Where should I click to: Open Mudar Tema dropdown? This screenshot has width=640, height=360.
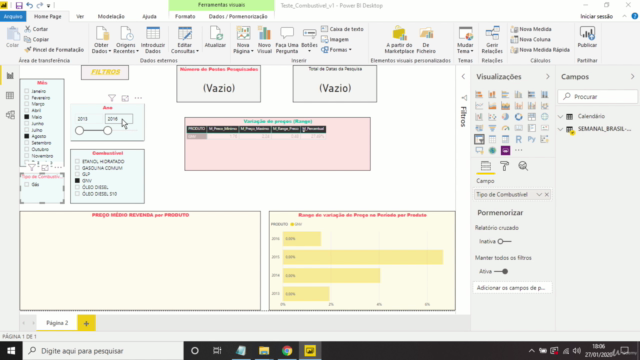465,40
